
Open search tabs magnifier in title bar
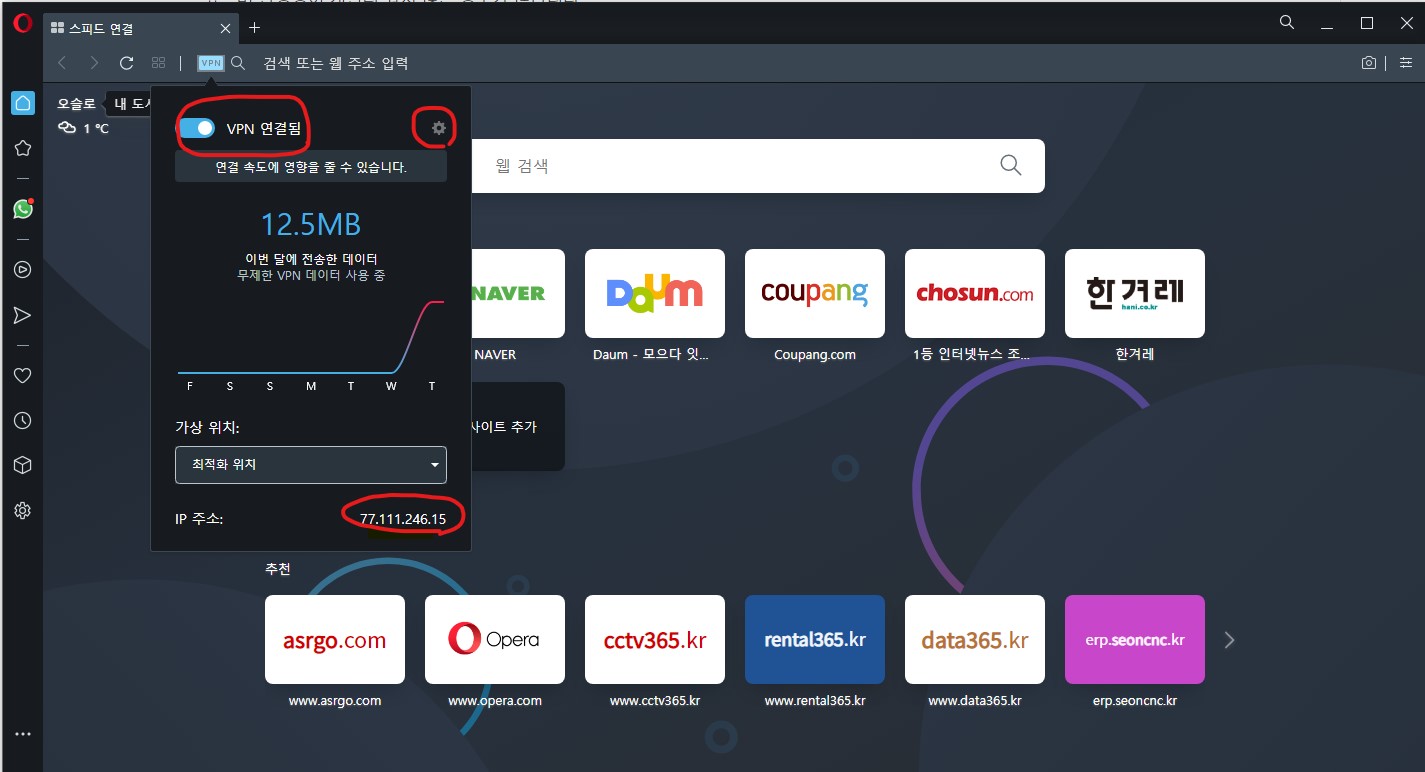click(1287, 23)
